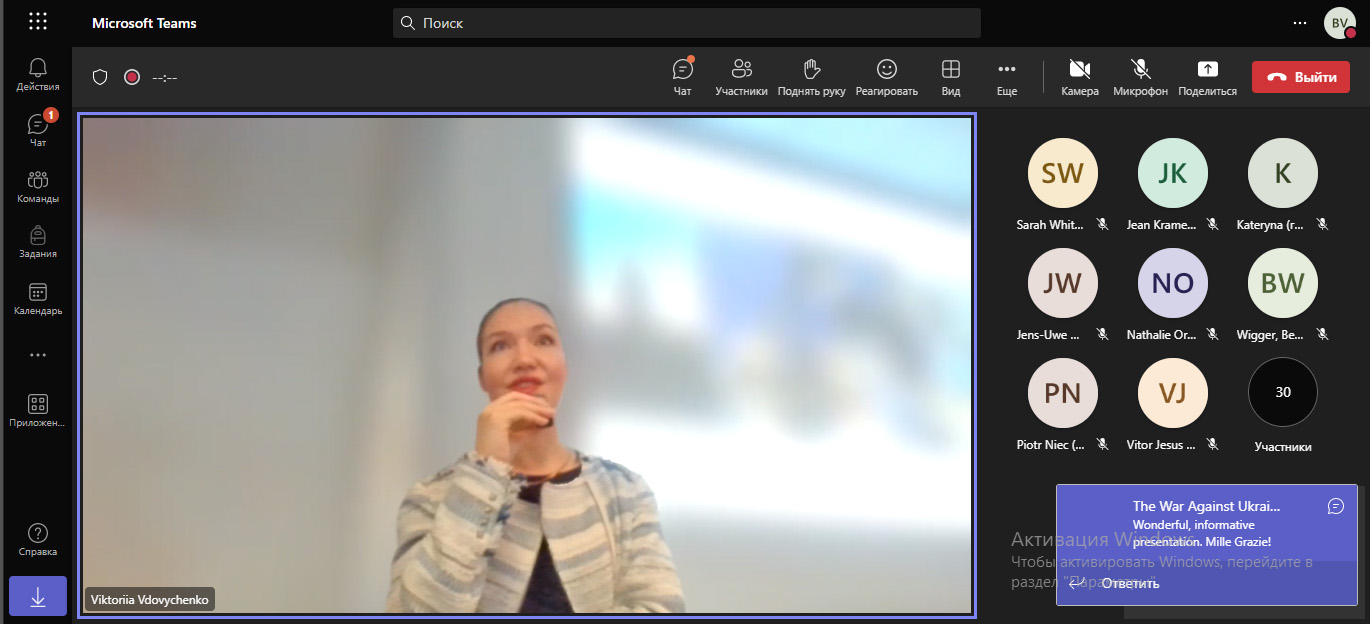1370x624 pixels.
Task: Open the app launcher grid
Action: tap(38, 22)
